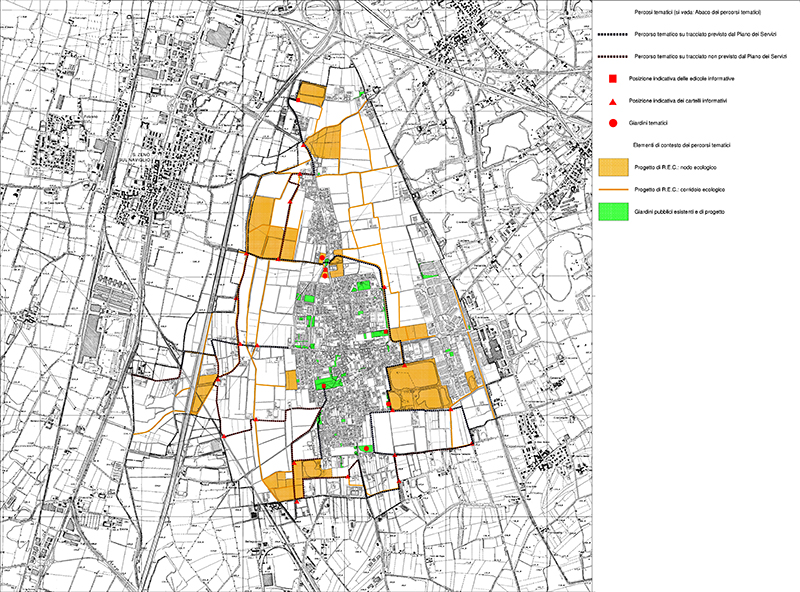The height and width of the screenshot is (592, 800).
Task: Click the red circle symbol in the legend
Action: 611,123
